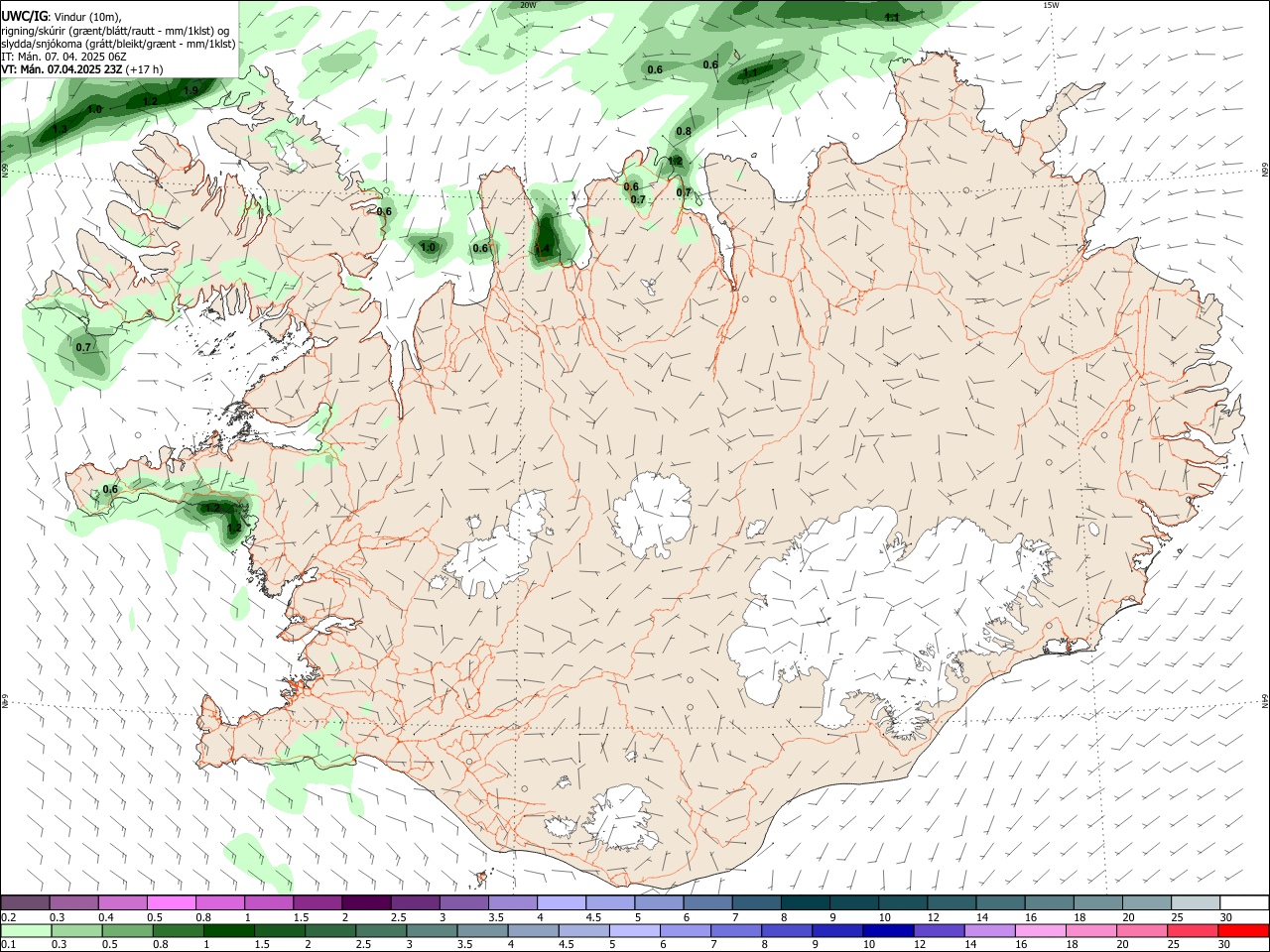Image resolution: width=1270 pixels, height=952 pixels.
Task: Click the 1.9 precipitation value on the map
Action: (x=191, y=90)
